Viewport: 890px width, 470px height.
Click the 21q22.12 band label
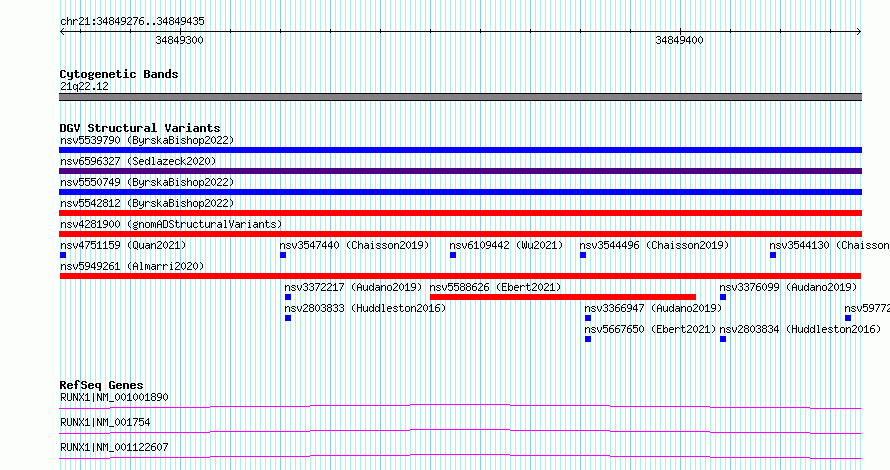84,86
